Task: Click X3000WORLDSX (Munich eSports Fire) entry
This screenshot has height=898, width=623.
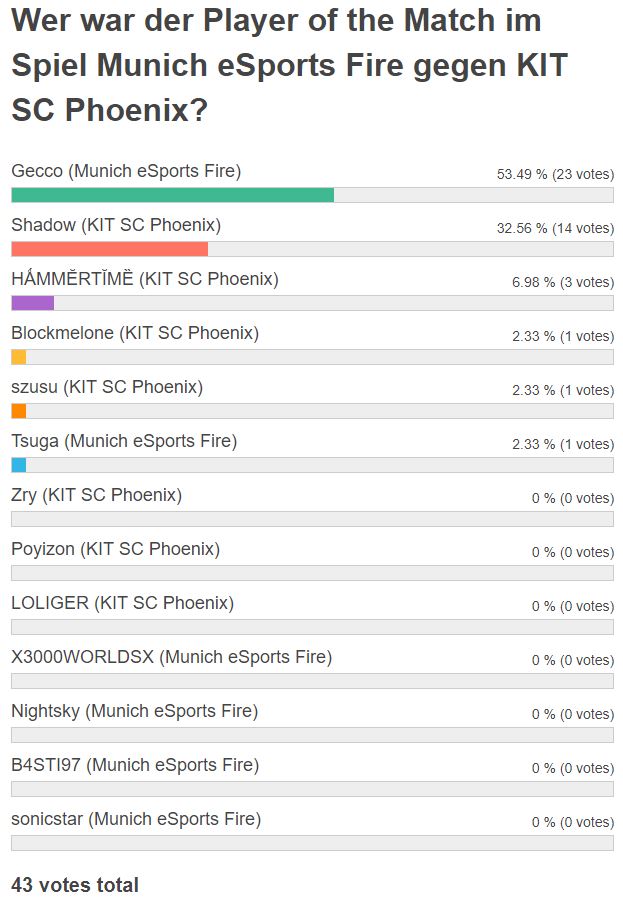Action: click(x=171, y=657)
